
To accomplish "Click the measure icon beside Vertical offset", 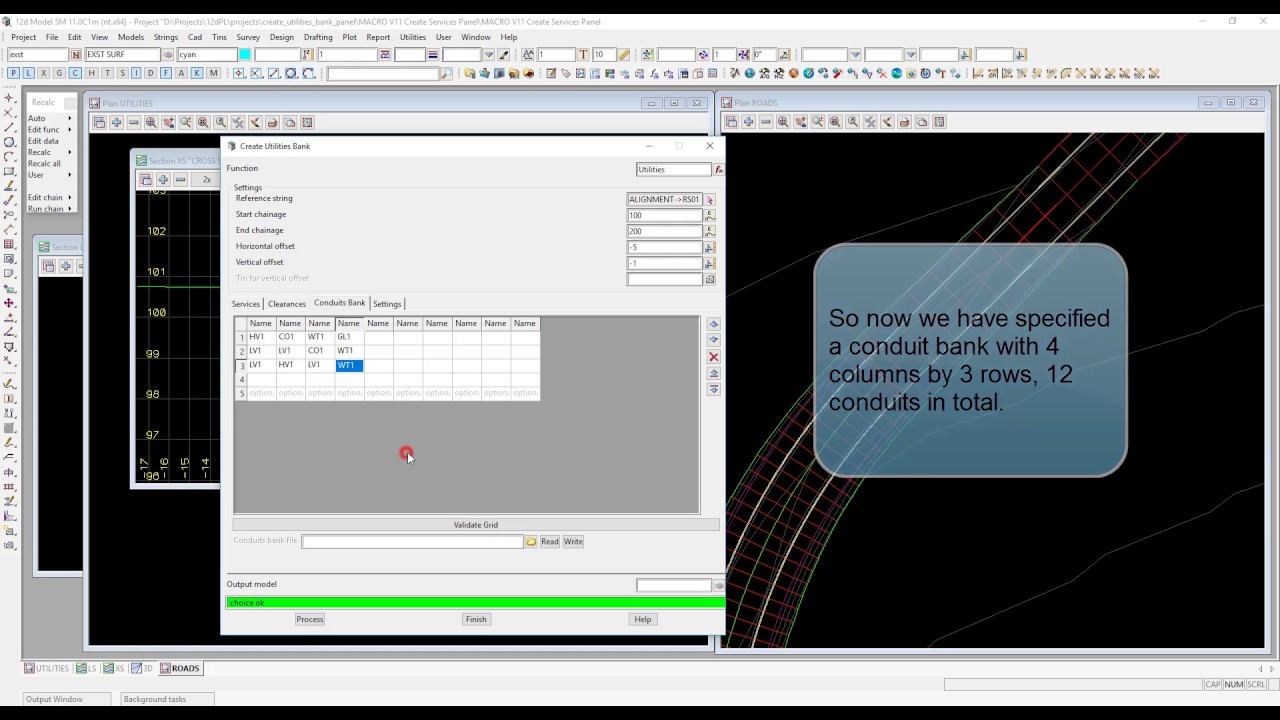I will pyautogui.click(x=710, y=263).
